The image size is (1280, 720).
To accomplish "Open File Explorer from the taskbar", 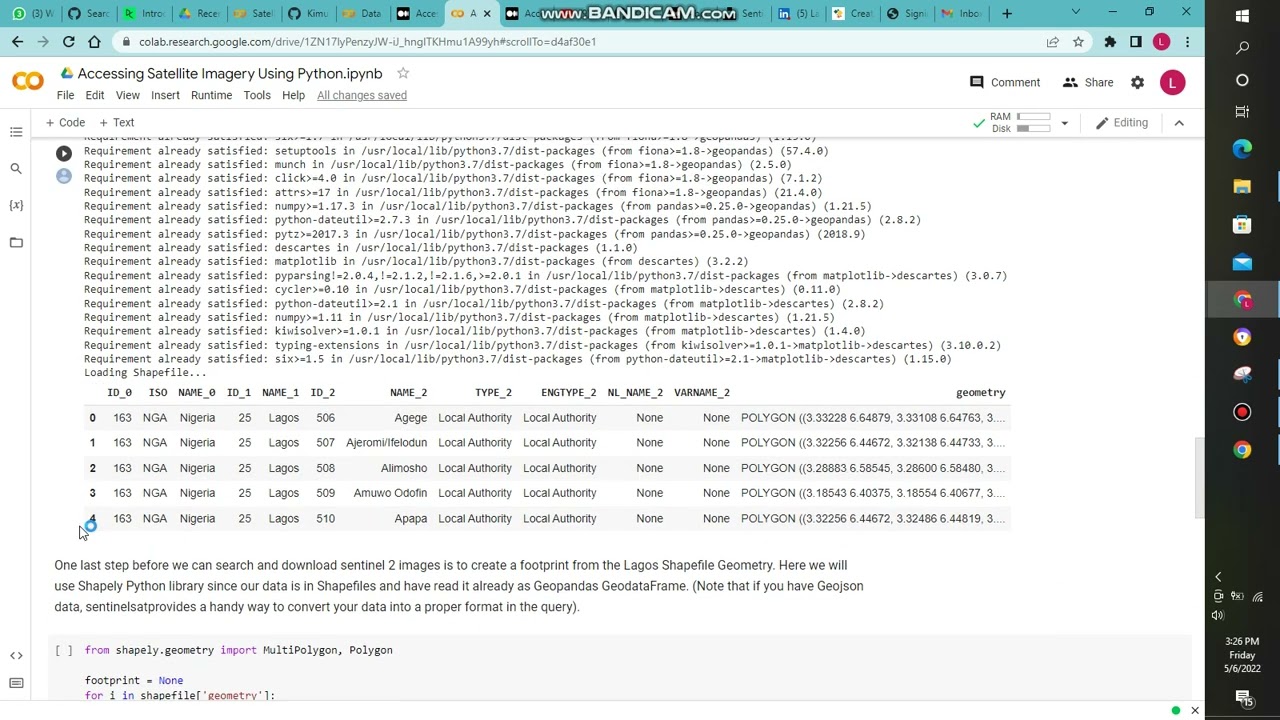I will (x=1242, y=187).
